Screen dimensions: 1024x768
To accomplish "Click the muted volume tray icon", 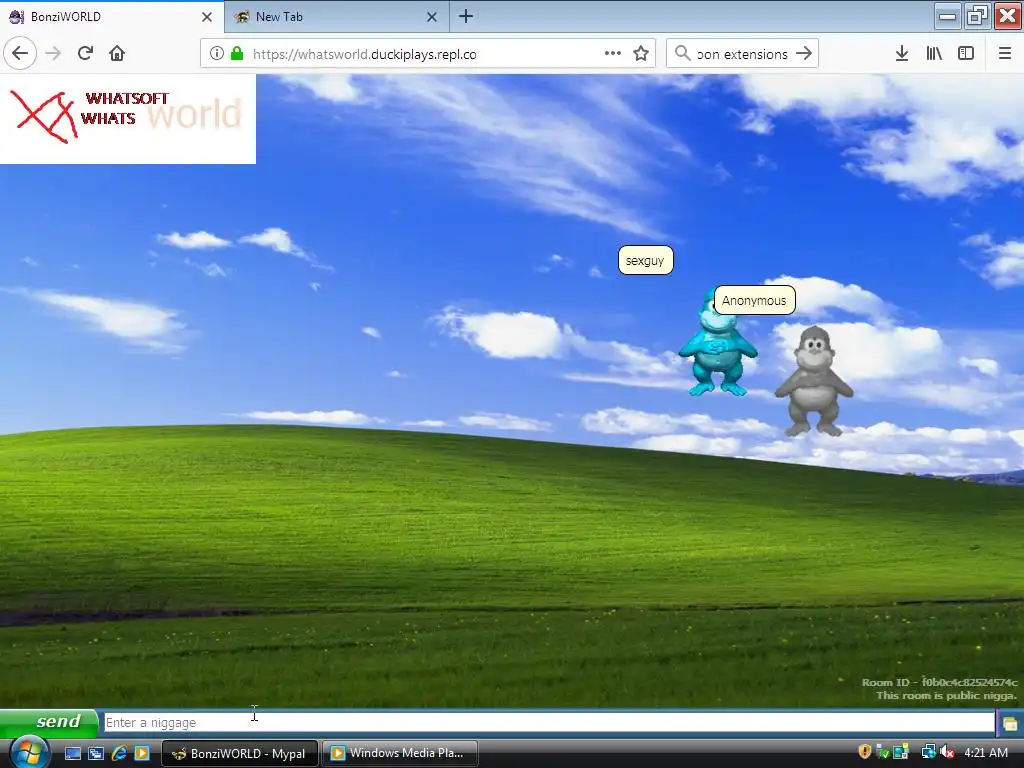I will 948,752.
